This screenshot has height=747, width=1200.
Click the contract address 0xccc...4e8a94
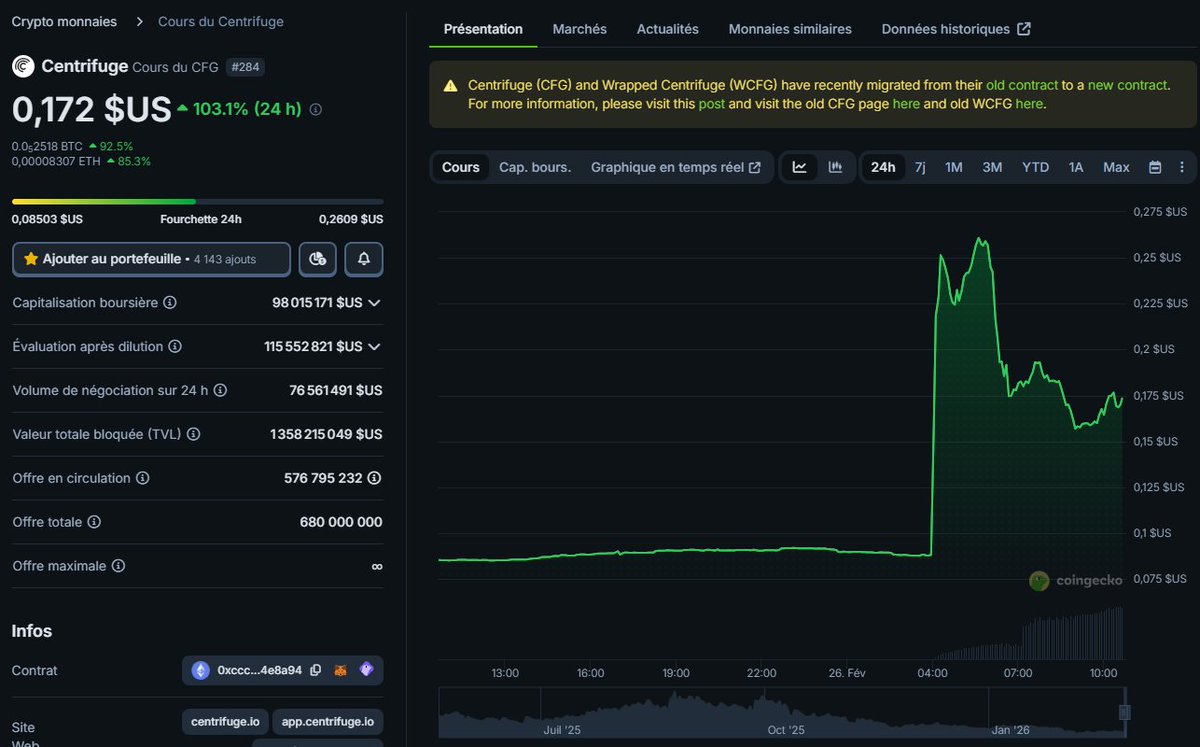pos(259,670)
